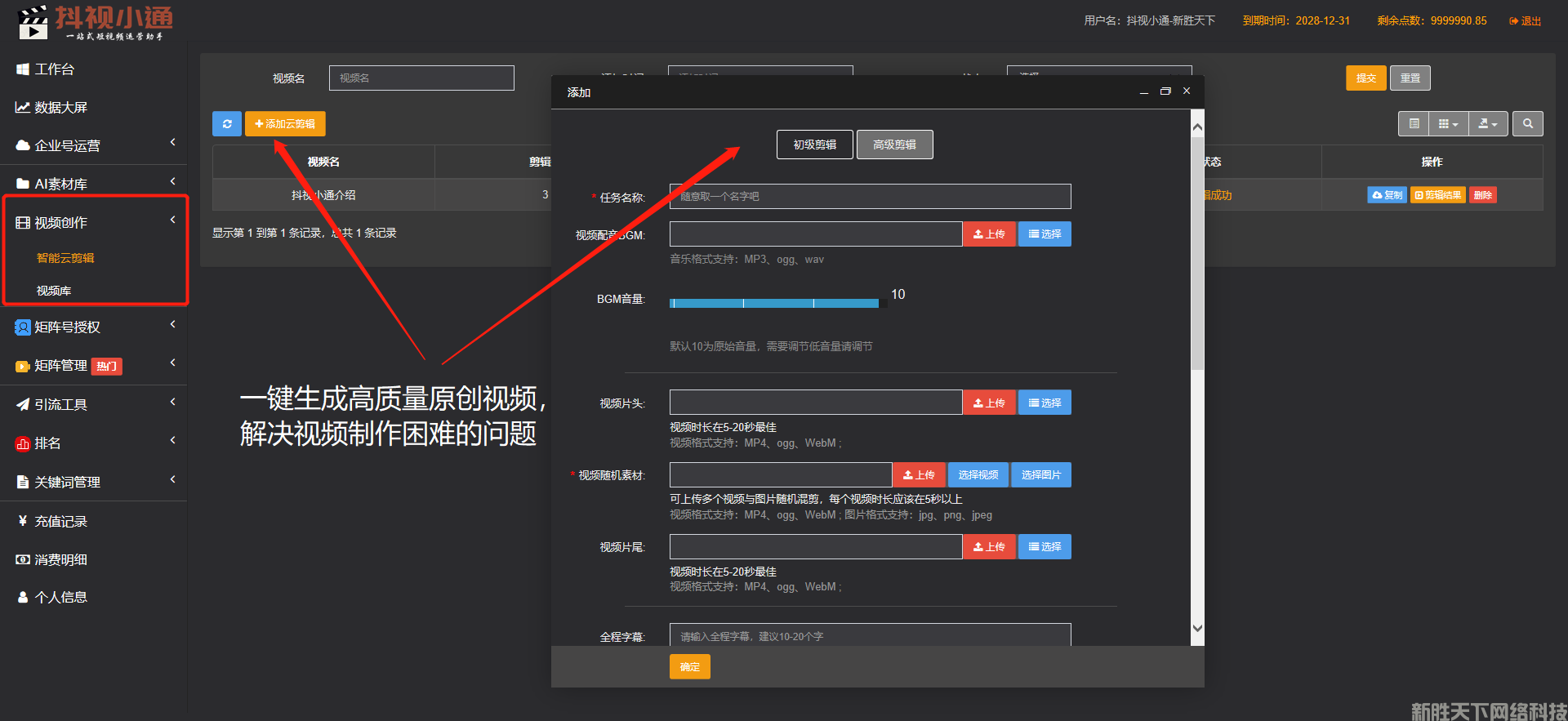Click the 数据大屏 chart icon in sidebar

point(23,108)
